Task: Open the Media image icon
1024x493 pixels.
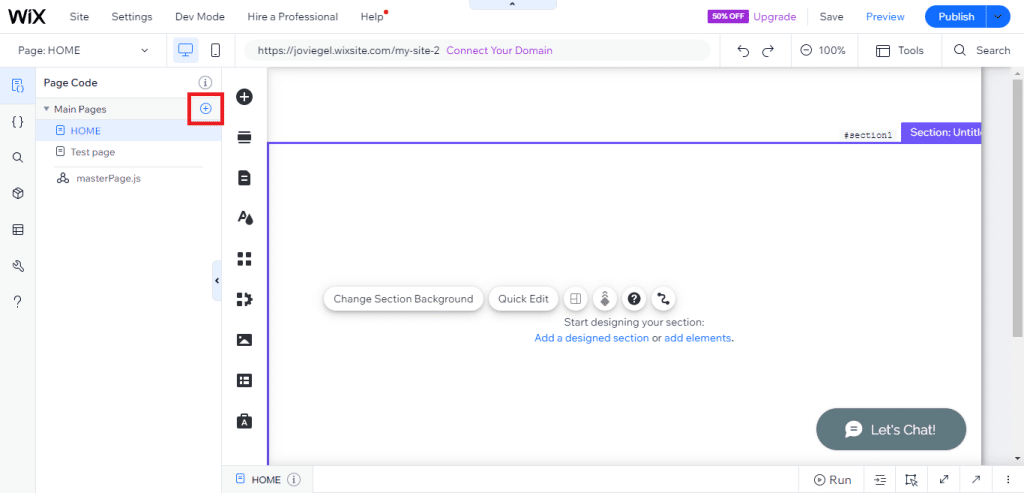Action: (x=244, y=340)
